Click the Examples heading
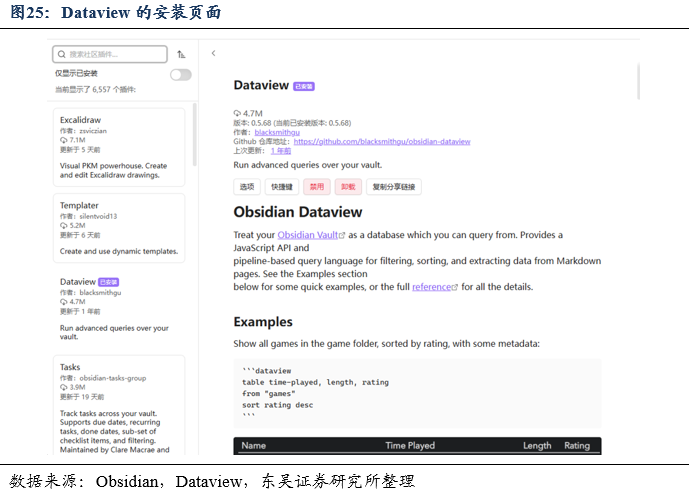 pyautogui.click(x=263, y=322)
